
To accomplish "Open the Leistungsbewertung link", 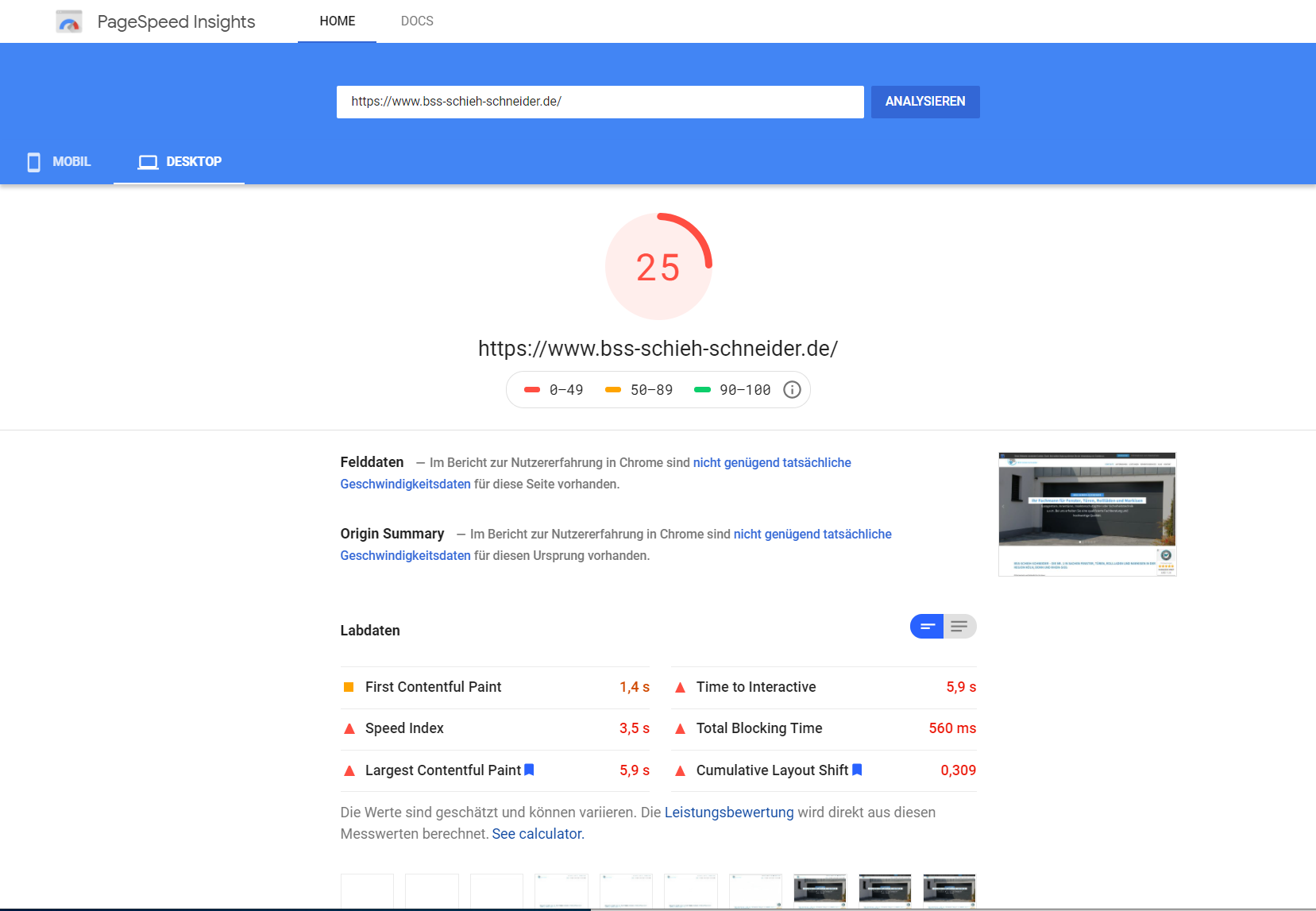I will coord(729,813).
